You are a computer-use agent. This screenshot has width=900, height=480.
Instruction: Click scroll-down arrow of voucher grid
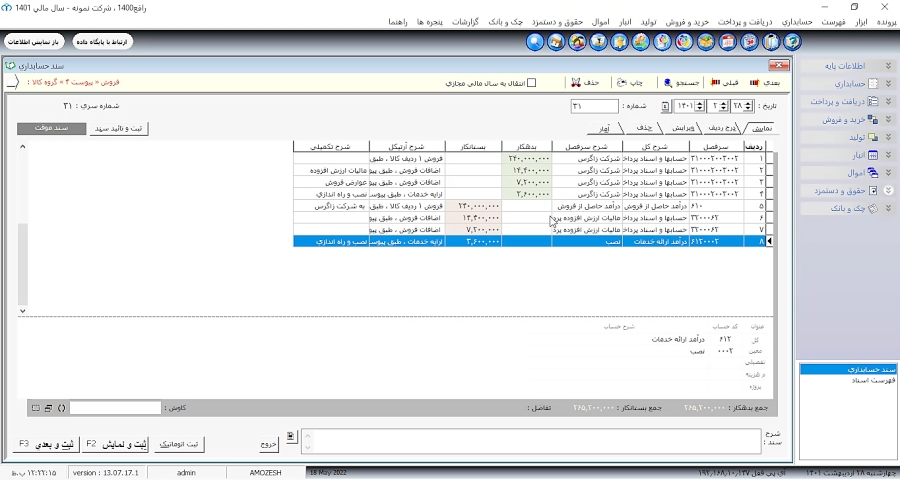(x=22, y=311)
